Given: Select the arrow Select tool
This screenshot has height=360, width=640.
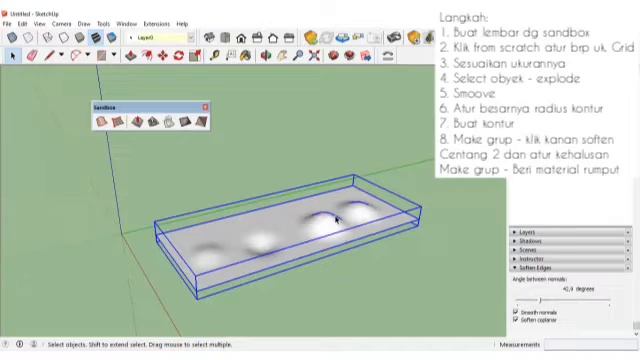Looking at the screenshot, I should click(13, 56).
